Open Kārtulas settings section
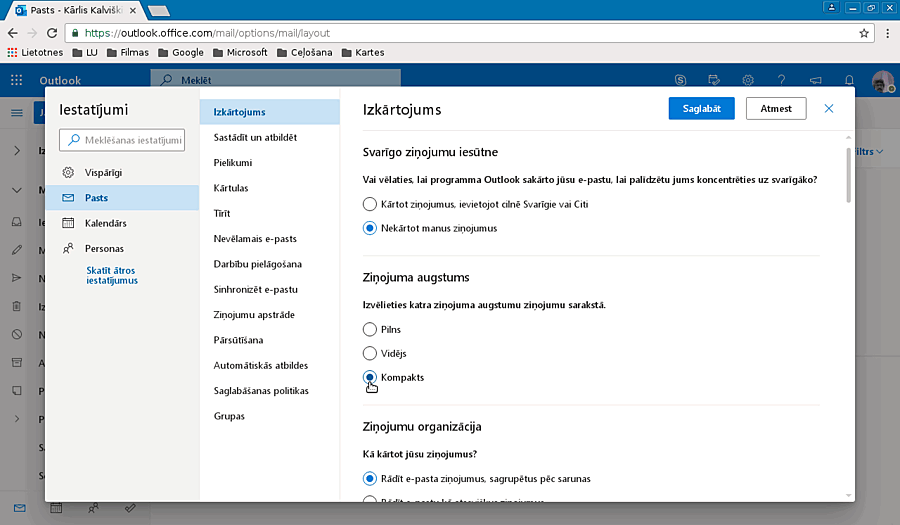This screenshot has height=525, width=900. click(x=270, y=188)
